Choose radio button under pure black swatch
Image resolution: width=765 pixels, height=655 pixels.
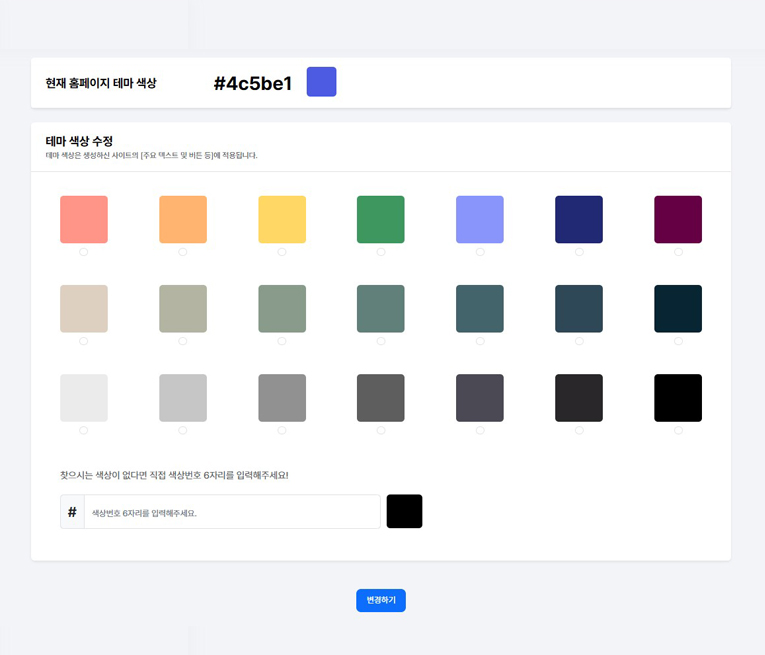coord(678,430)
